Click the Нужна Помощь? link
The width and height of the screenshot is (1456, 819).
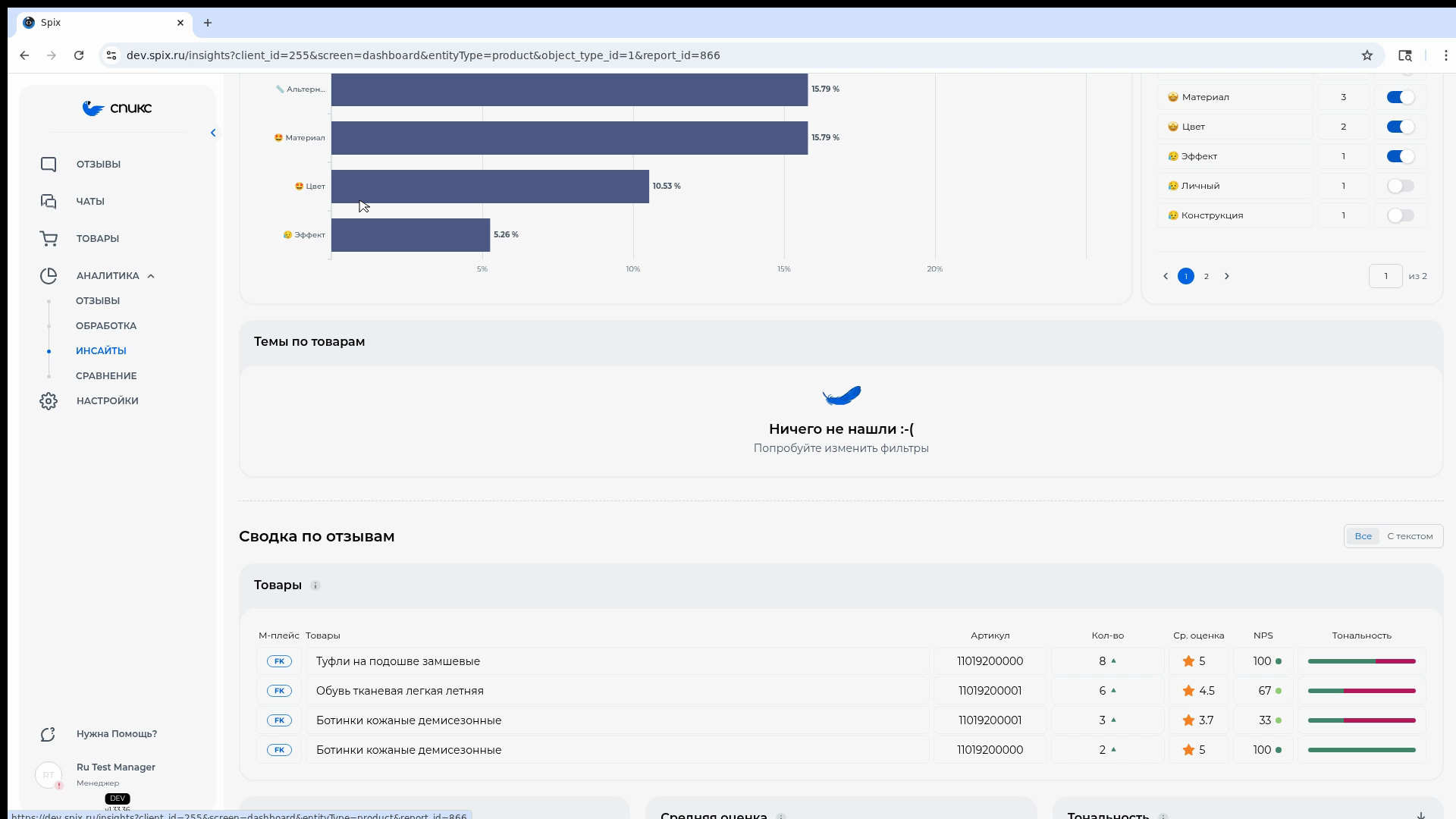click(117, 734)
